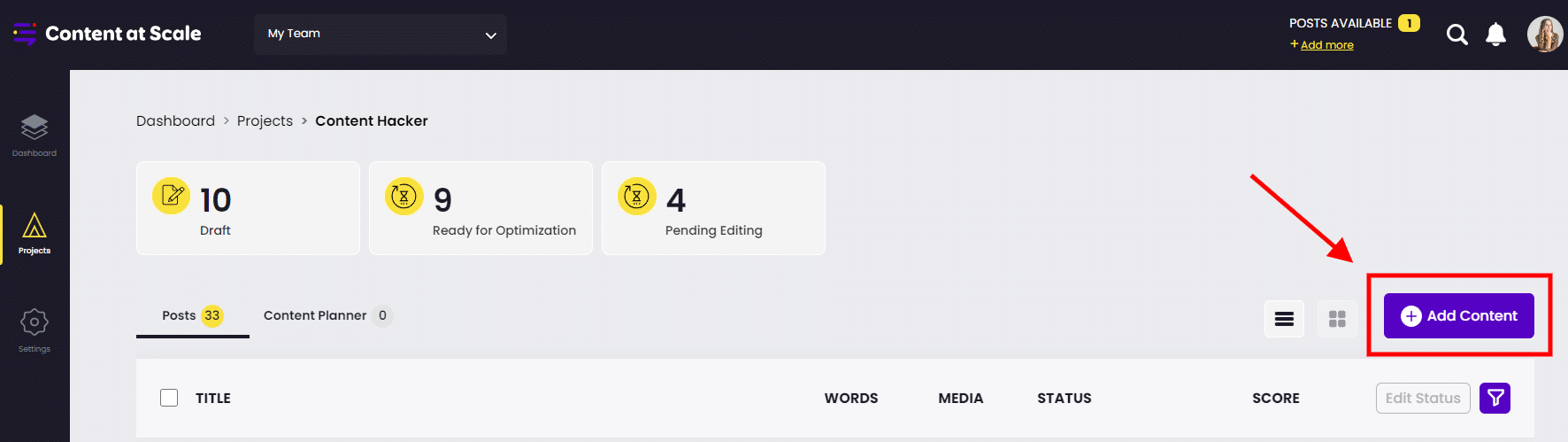Image resolution: width=1568 pixels, height=442 pixels.
Task: Click the Dashboard breadcrumb link
Action: click(175, 121)
